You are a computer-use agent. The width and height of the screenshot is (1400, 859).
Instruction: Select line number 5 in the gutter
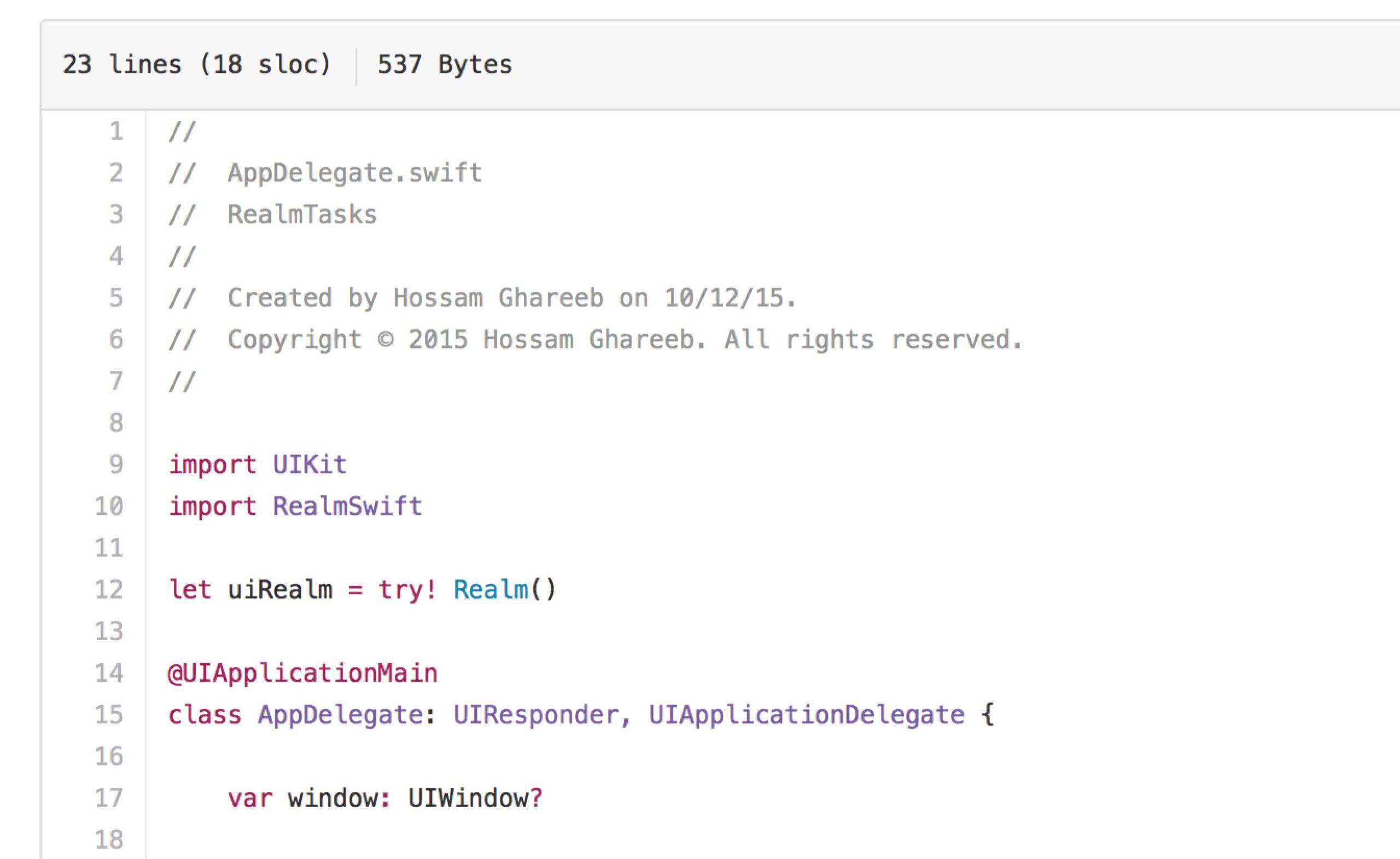pyautogui.click(x=116, y=298)
